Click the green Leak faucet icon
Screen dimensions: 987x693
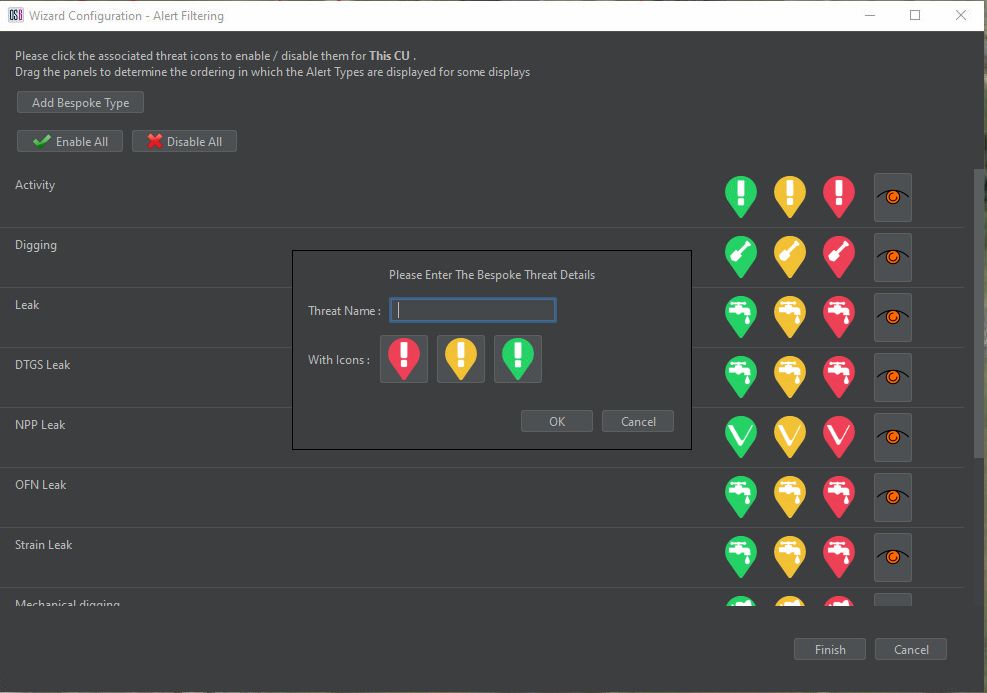740,315
